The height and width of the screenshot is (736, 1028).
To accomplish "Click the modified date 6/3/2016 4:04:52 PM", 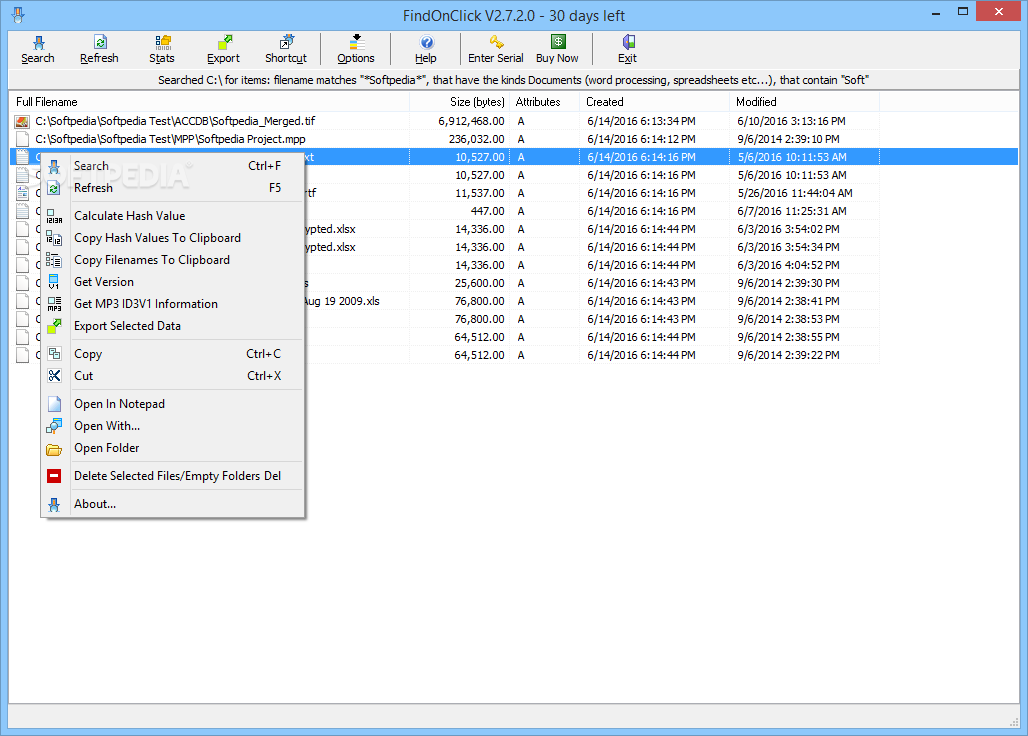I will point(789,265).
